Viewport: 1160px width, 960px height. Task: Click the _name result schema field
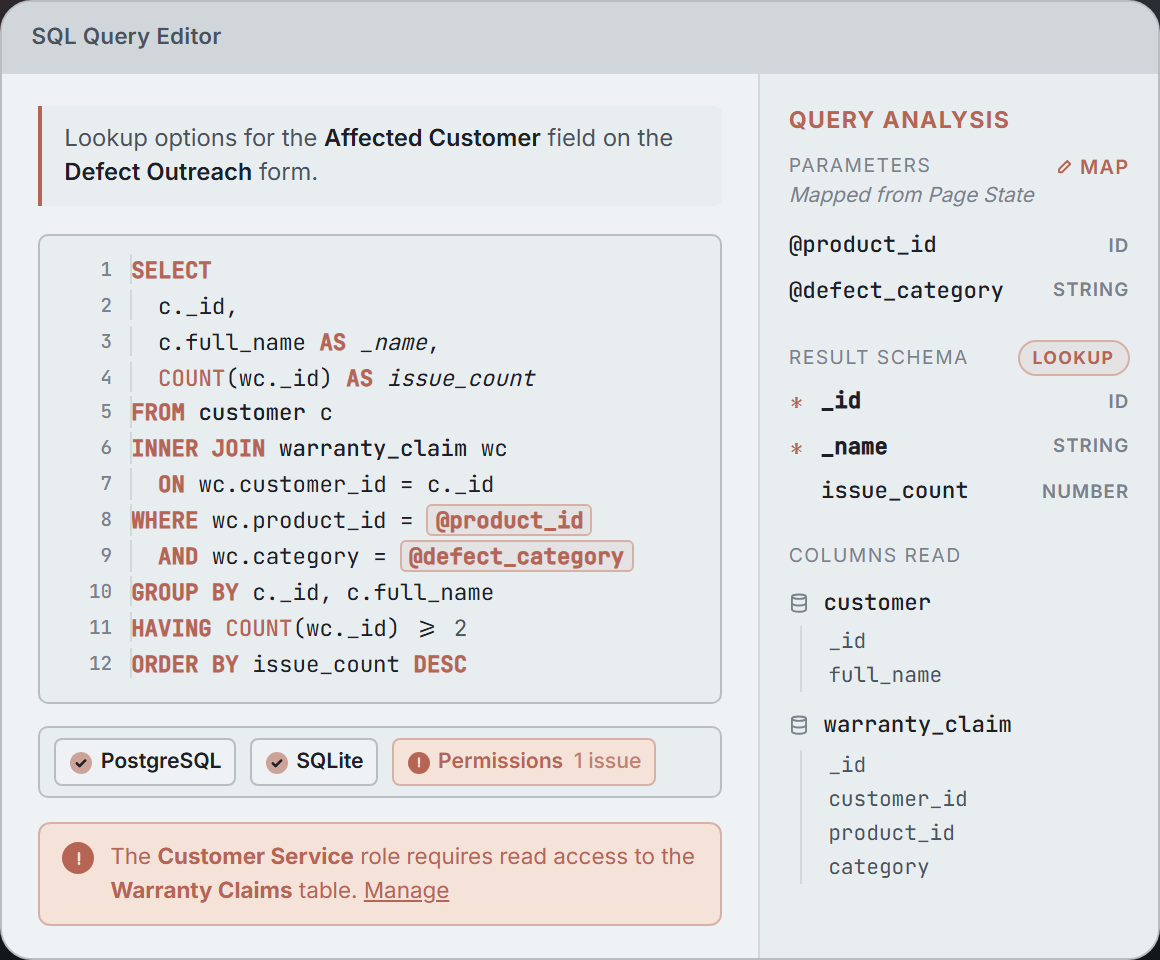coord(958,447)
